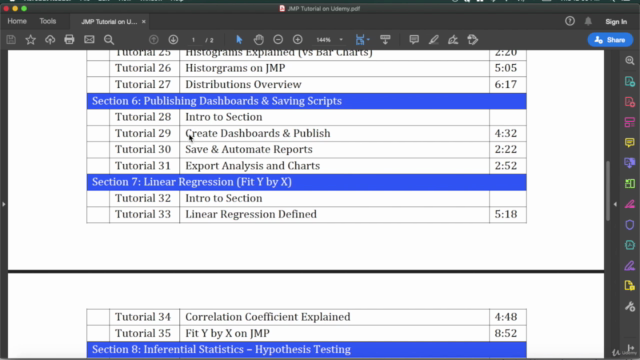This screenshot has width=640, height=360.
Task: Click the 'Tutorial 32' cell
Action: click(x=144, y=198)
